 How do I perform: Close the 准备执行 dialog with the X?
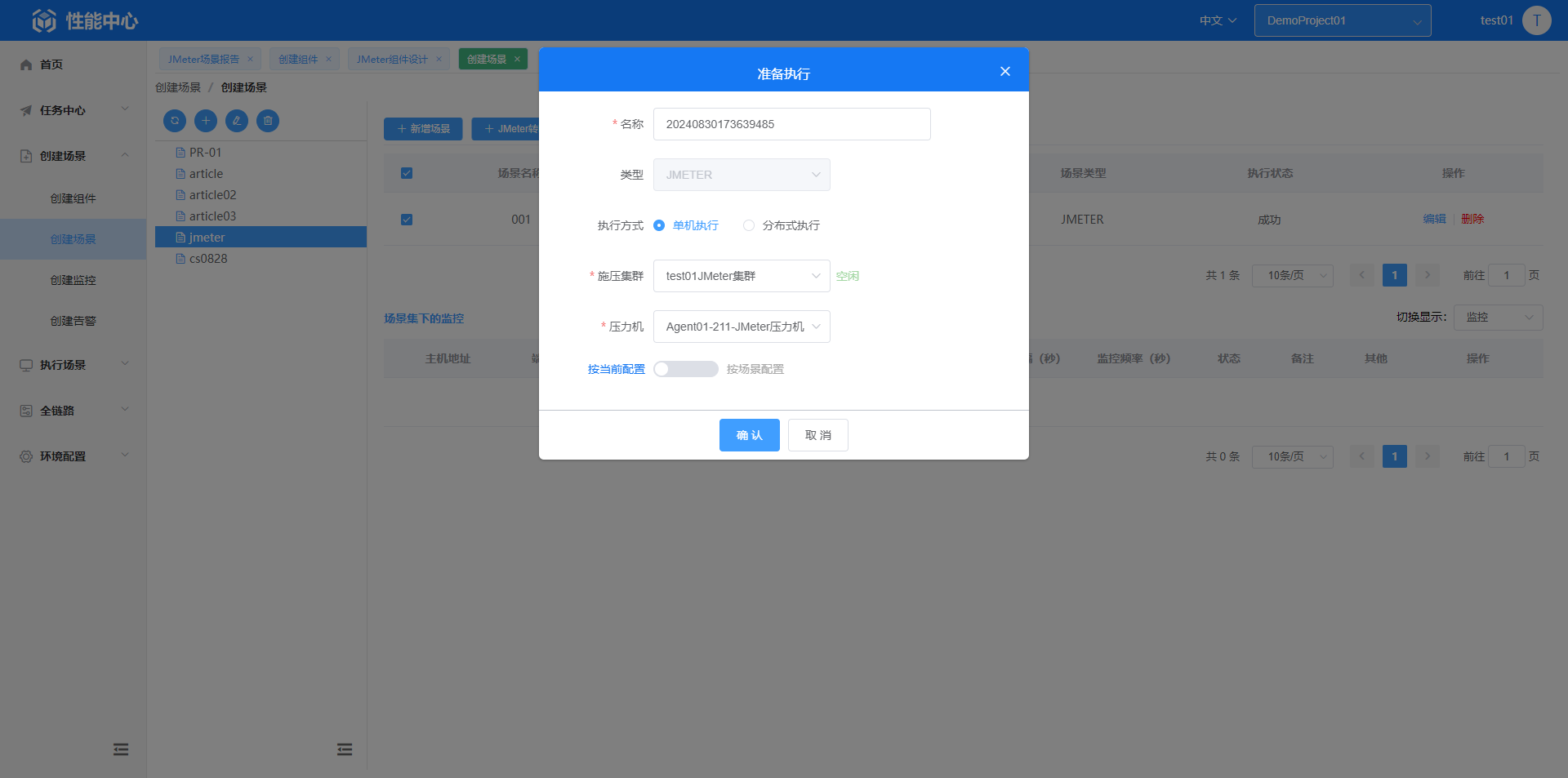coord(1005,72)
